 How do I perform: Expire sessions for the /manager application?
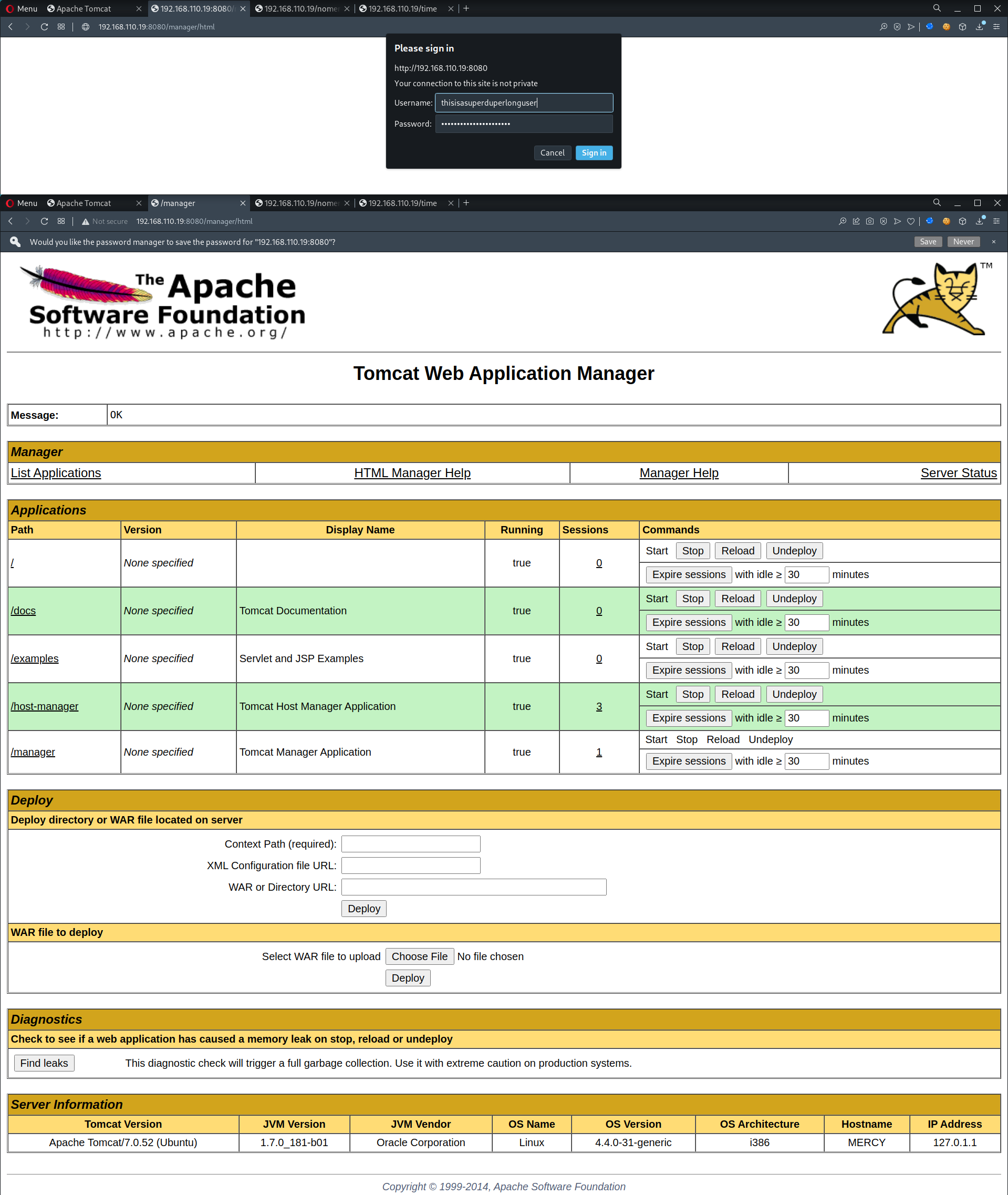[x=689, y=761]
